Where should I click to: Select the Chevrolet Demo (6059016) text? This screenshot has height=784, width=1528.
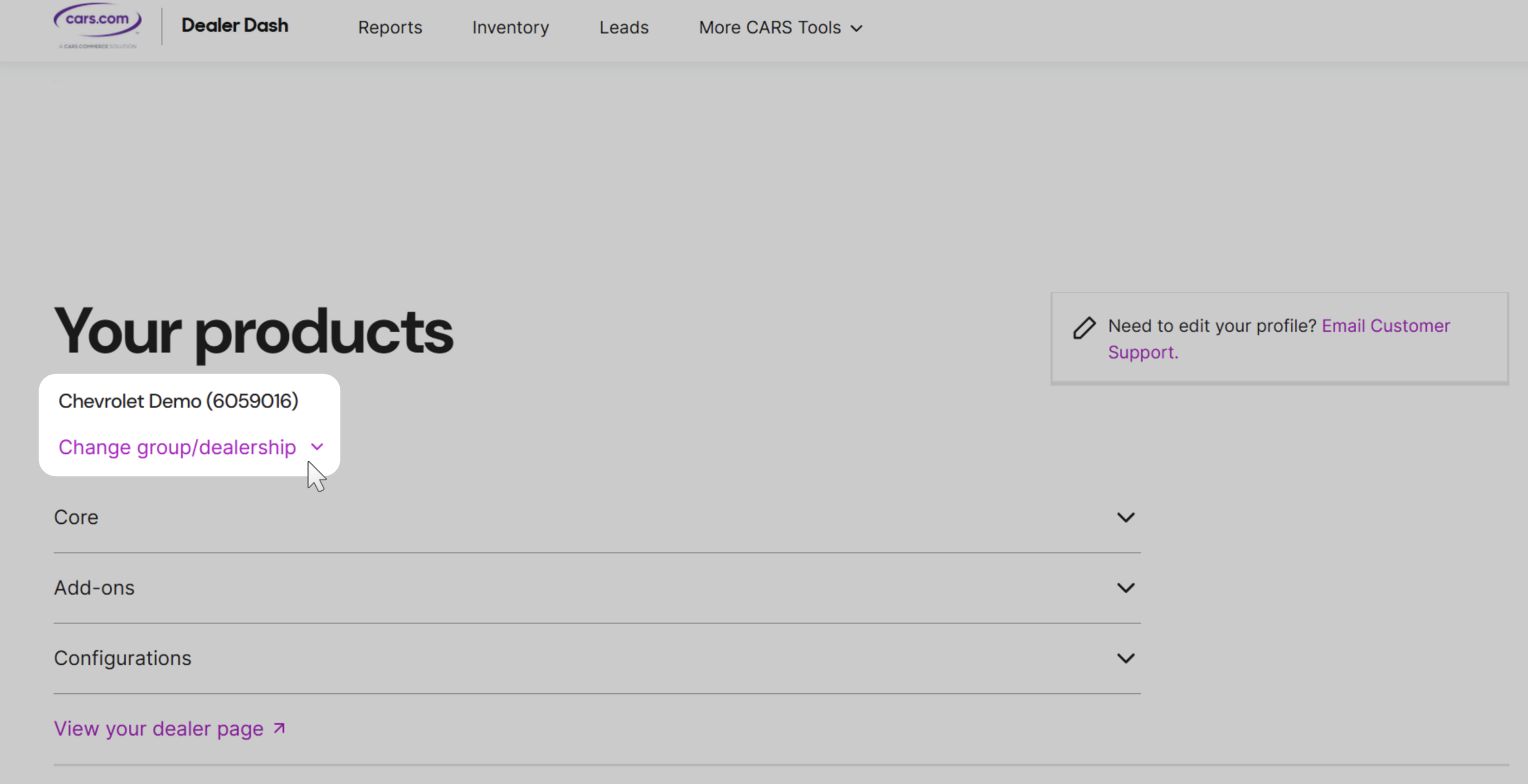178,401
